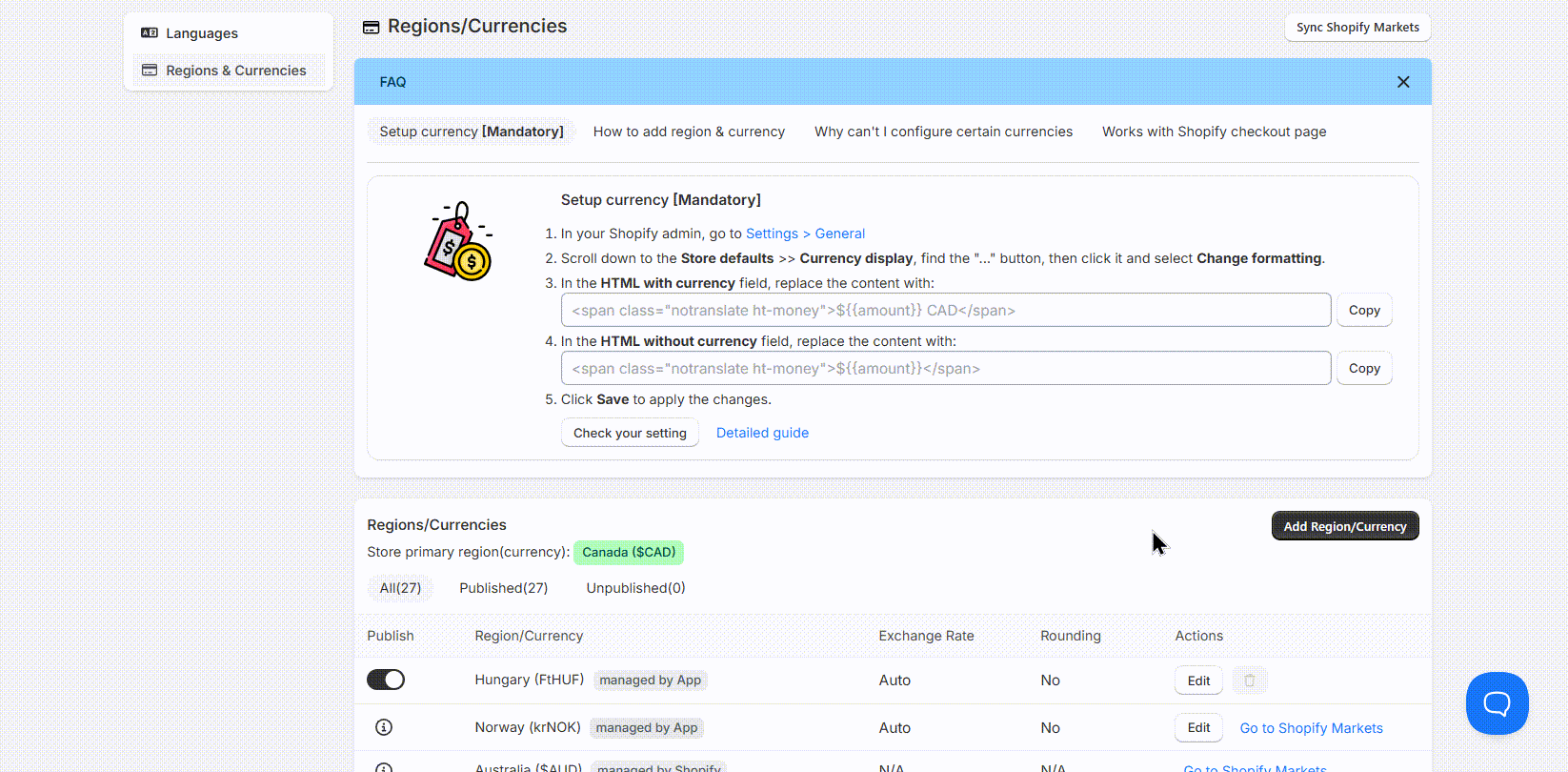Click the Auto exchange rate for Norway
This screenshot has width=1568, height=772.
[x=895, y=728]
